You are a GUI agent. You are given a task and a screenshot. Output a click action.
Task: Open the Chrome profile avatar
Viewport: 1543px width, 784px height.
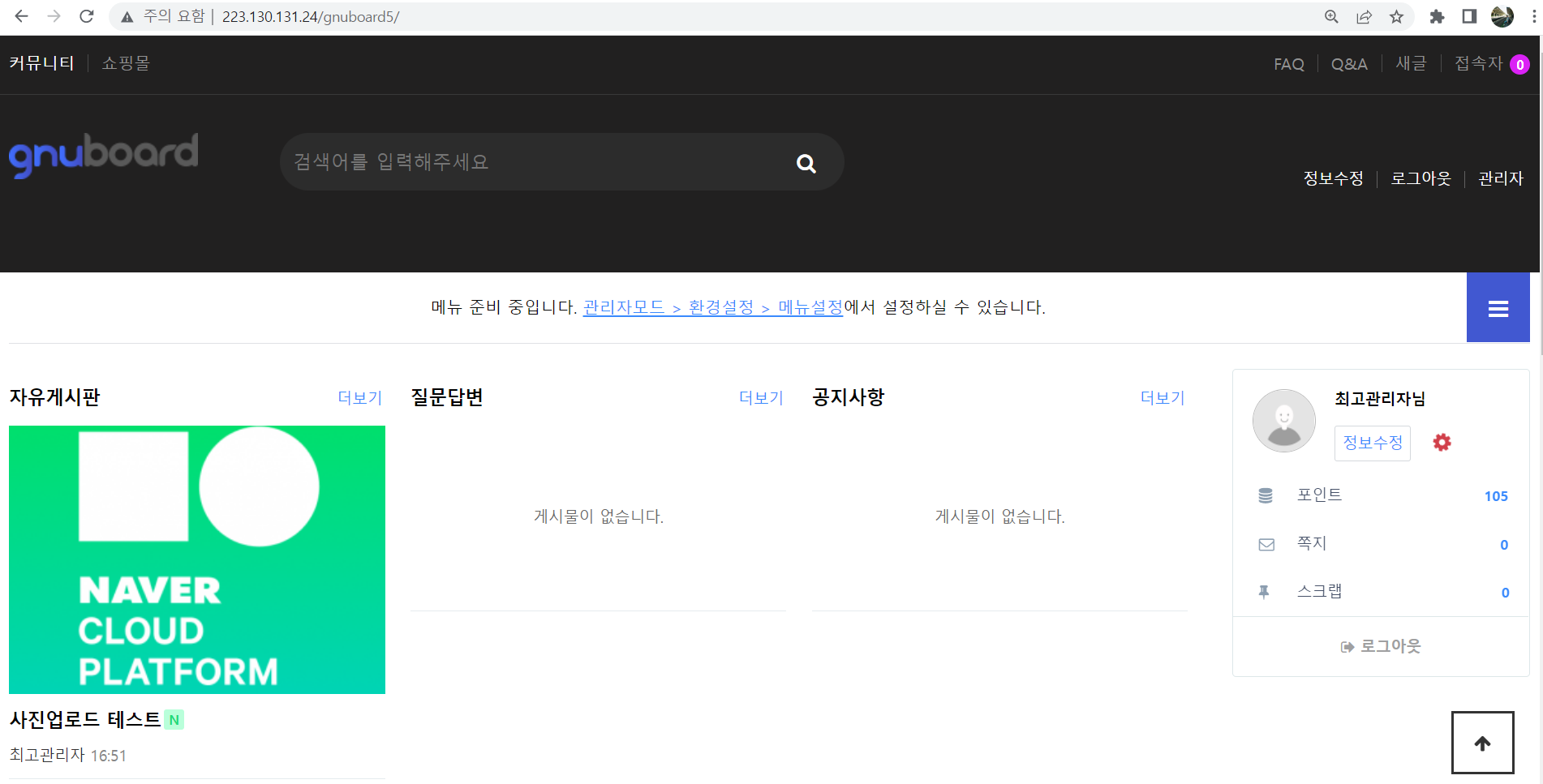[1502, 16]
